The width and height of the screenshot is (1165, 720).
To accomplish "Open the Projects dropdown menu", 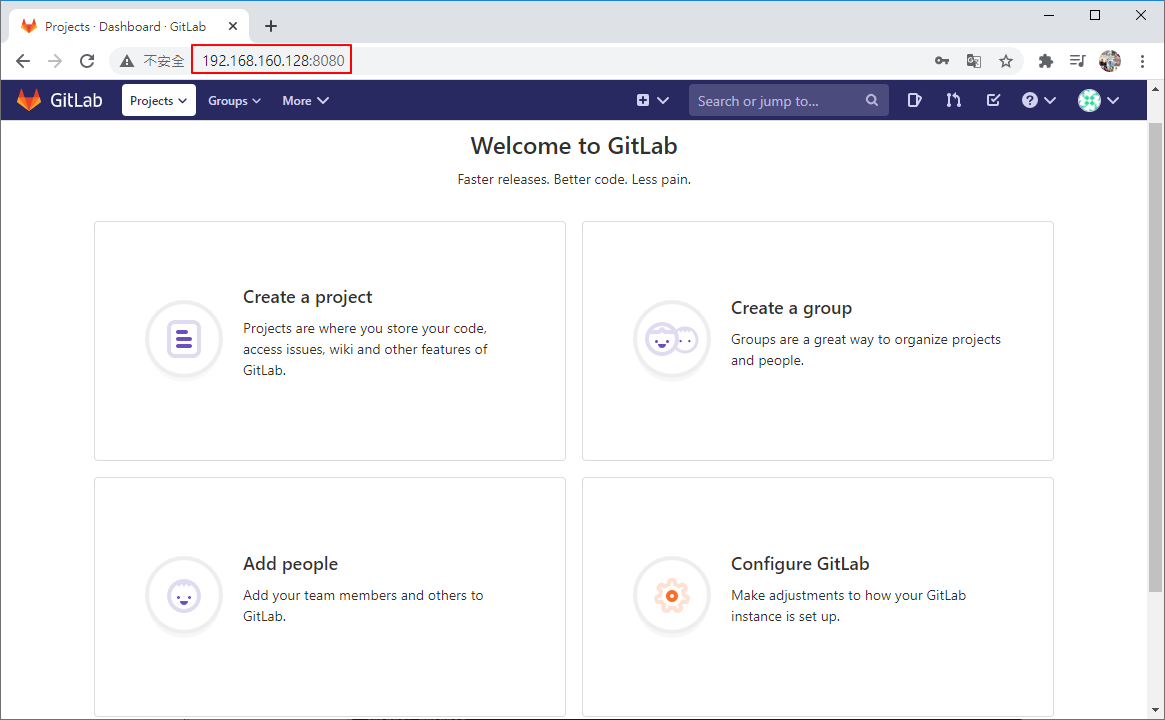I will pos(158,100).
